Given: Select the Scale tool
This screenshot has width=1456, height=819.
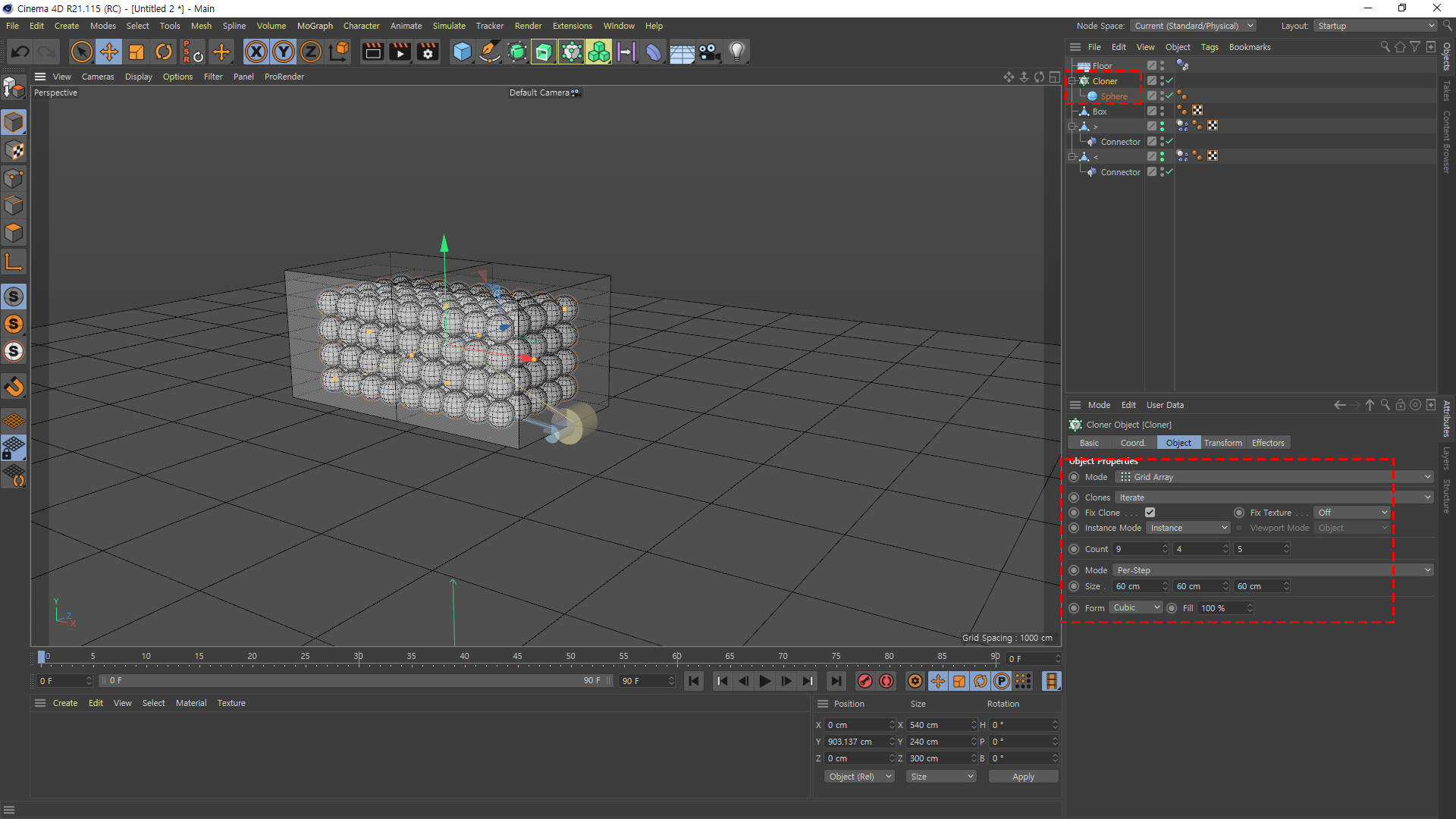Looking at the screenshot, I should (136, 52).
